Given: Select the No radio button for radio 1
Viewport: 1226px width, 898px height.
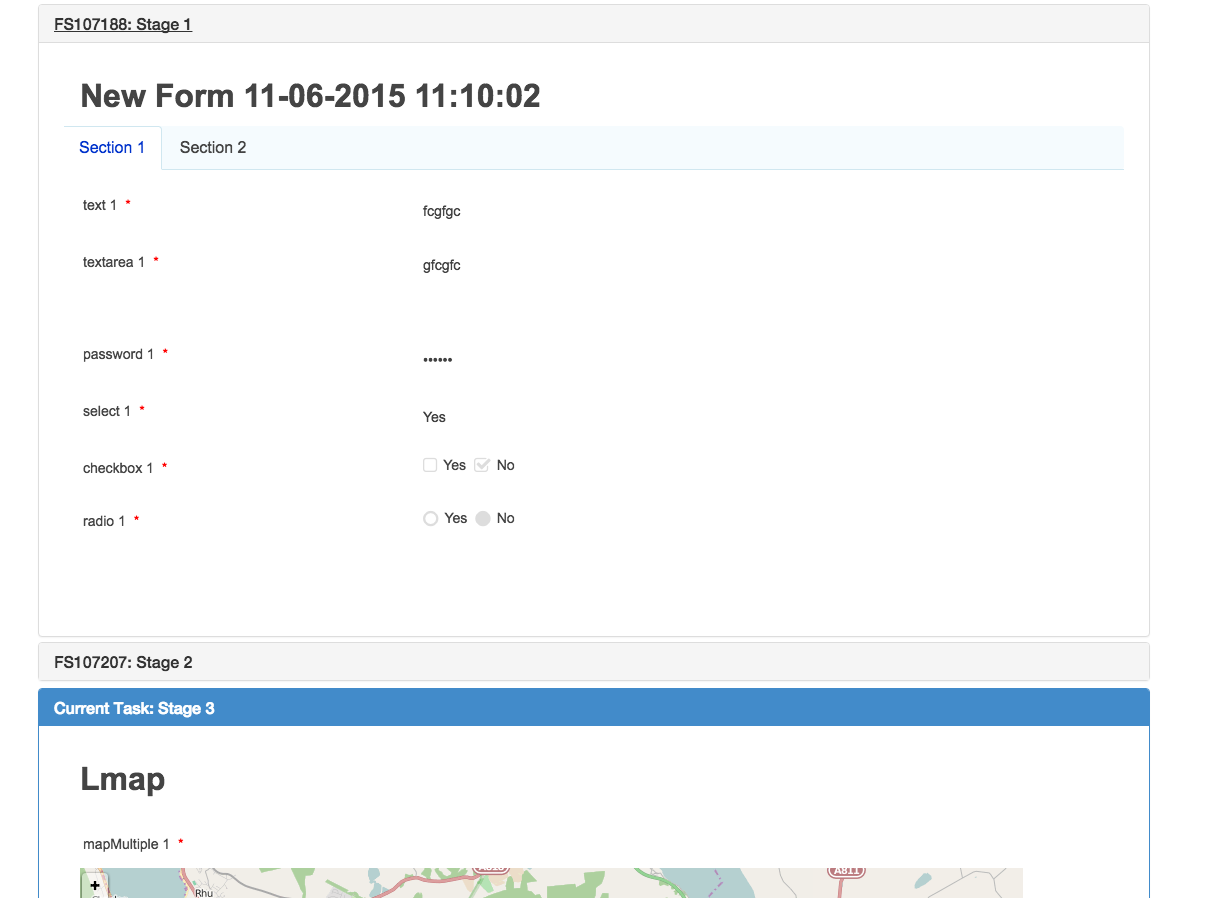Looking at the screenshot, I should [x=481, y=518].
